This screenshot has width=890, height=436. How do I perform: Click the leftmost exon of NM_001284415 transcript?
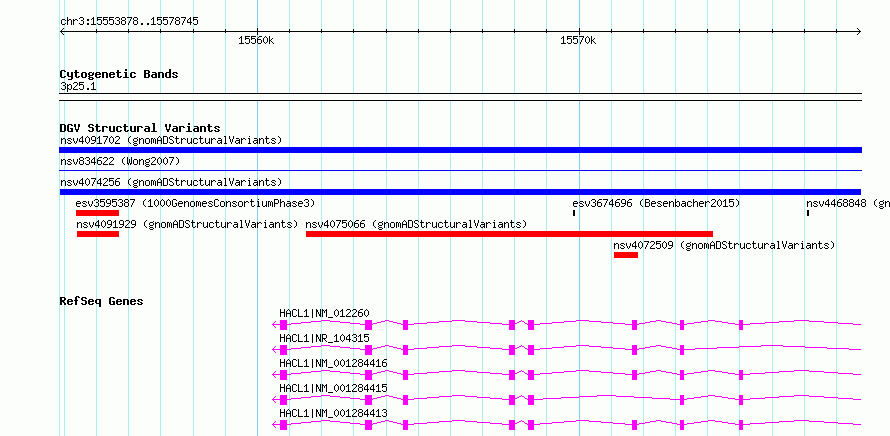pyautogui.click(x=284, y=400)
